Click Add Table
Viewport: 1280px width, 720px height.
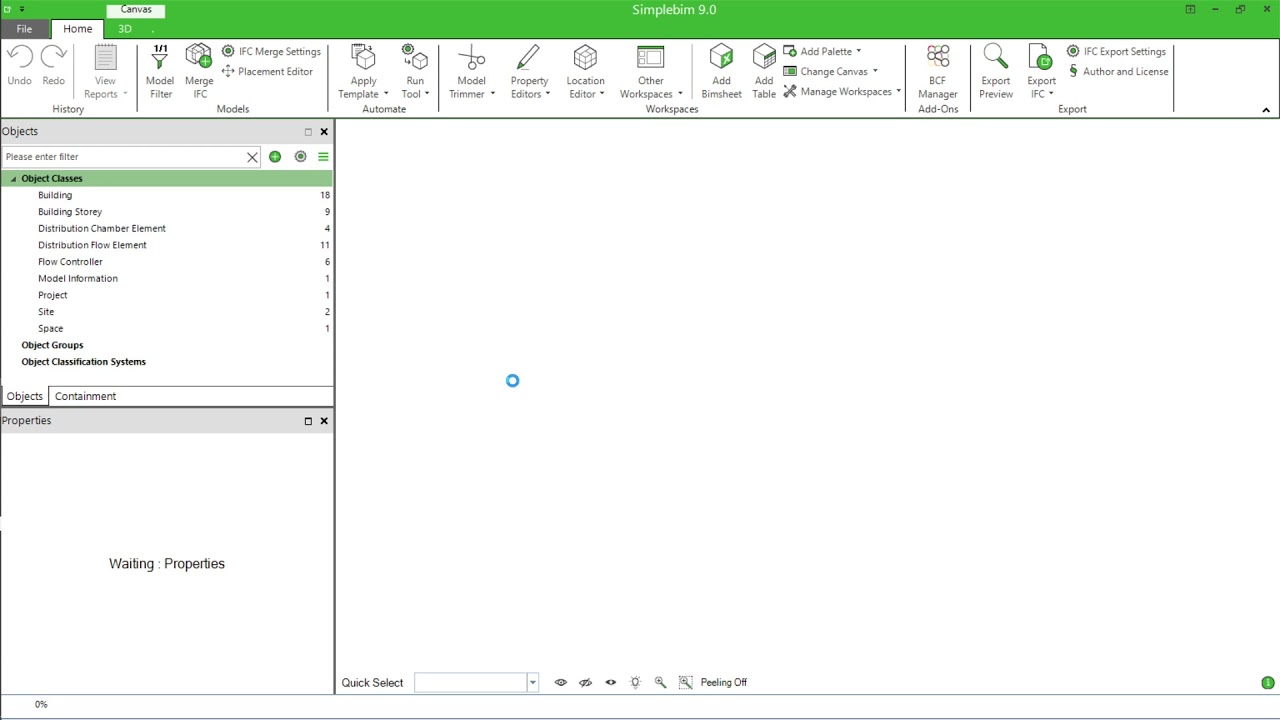pos(764,71)
